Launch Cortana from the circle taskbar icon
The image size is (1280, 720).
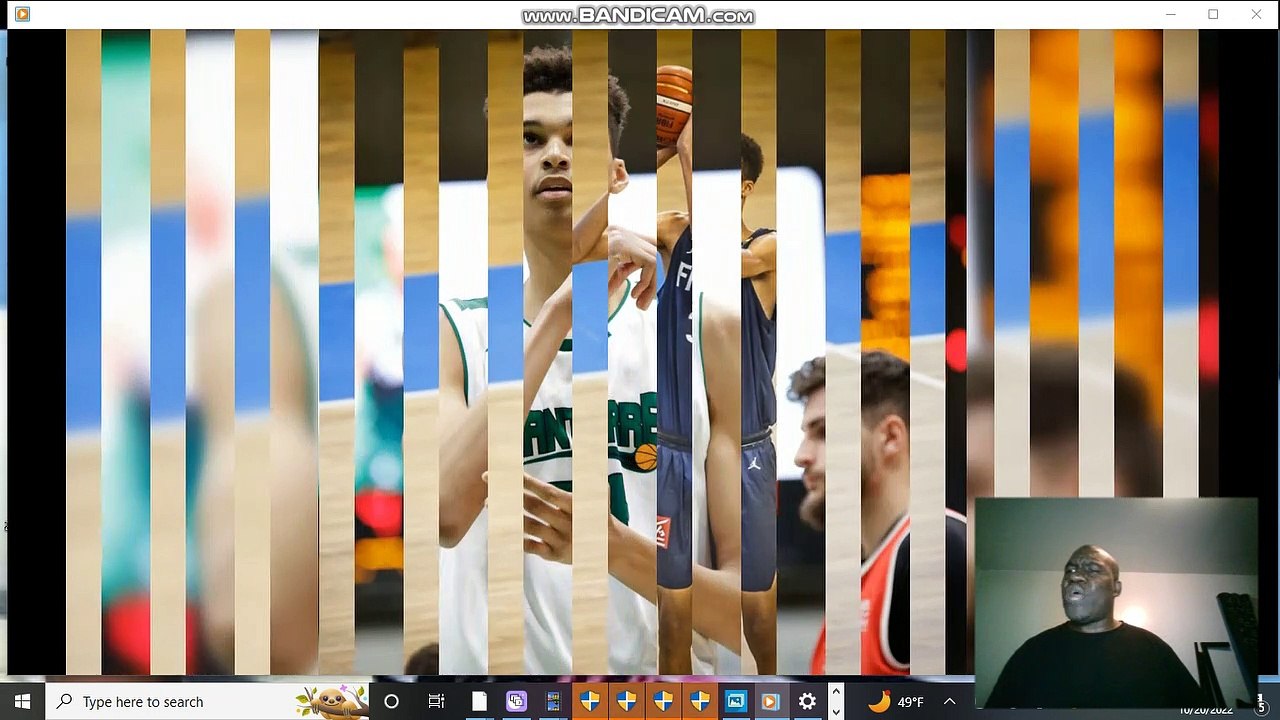(392, 701)
